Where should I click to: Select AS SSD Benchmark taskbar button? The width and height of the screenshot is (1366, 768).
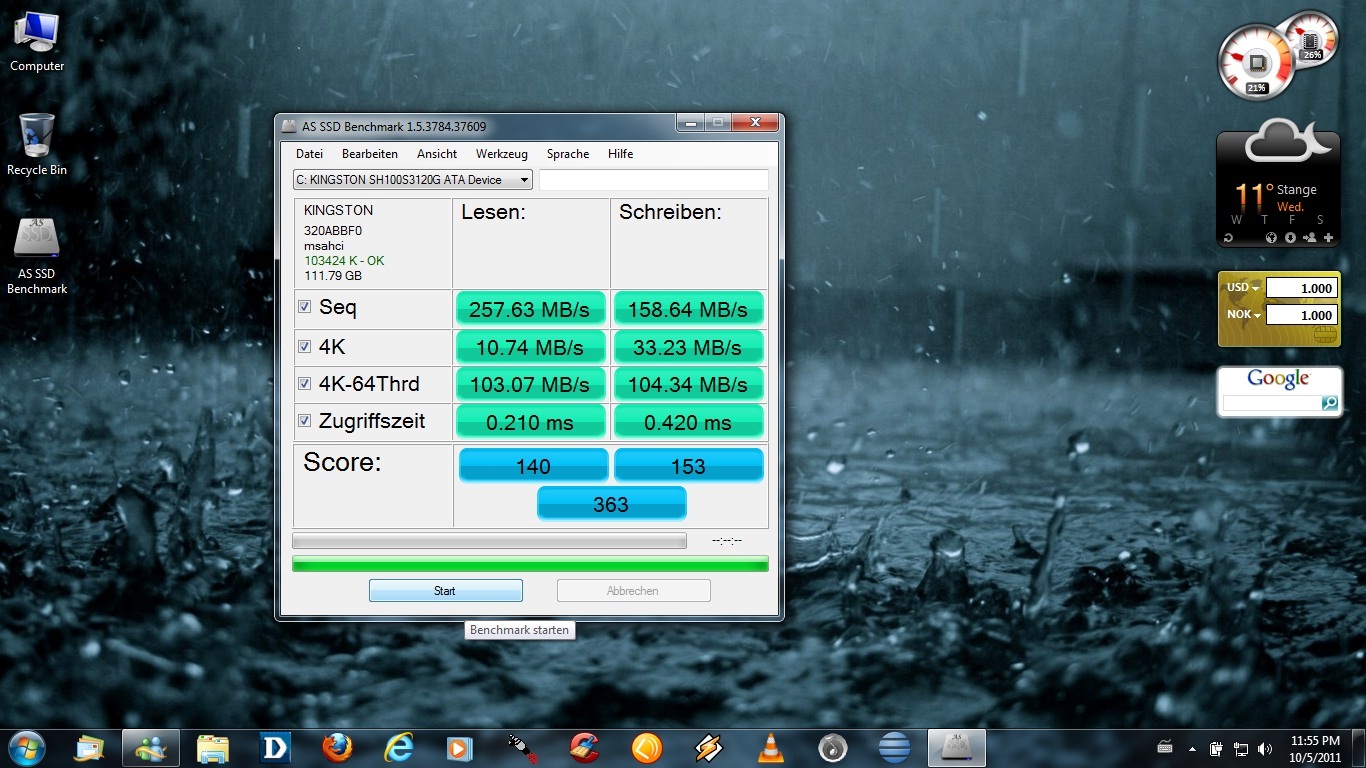[x=956, y=747]
